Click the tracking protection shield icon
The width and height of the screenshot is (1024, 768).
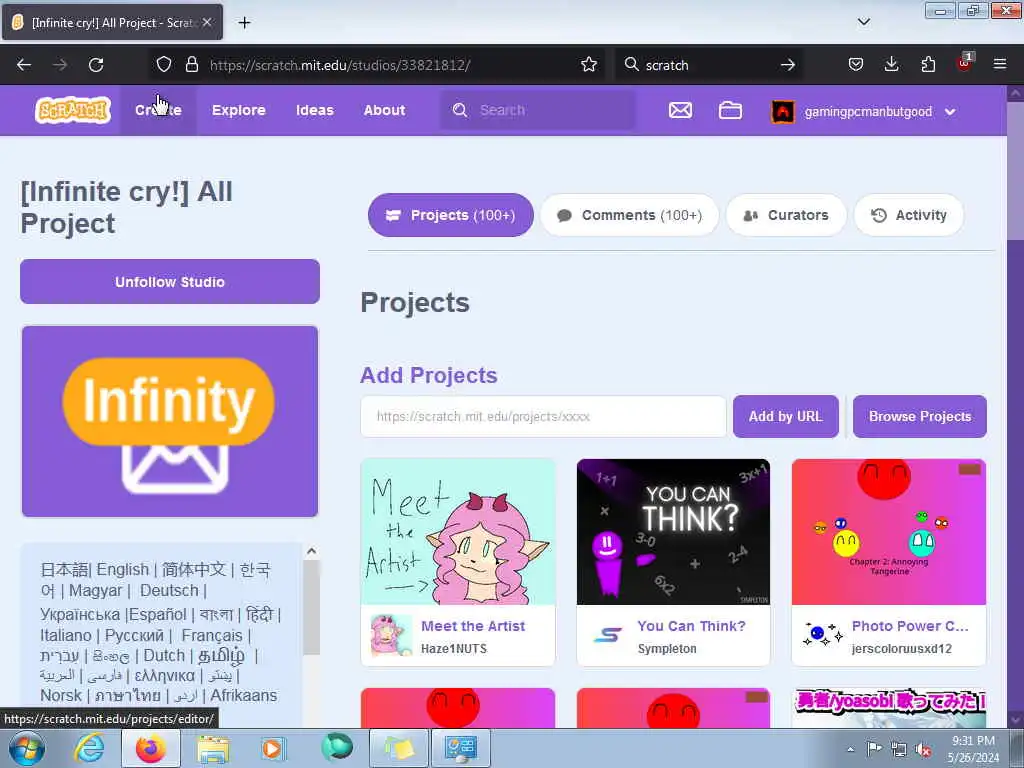click(164, 65)
